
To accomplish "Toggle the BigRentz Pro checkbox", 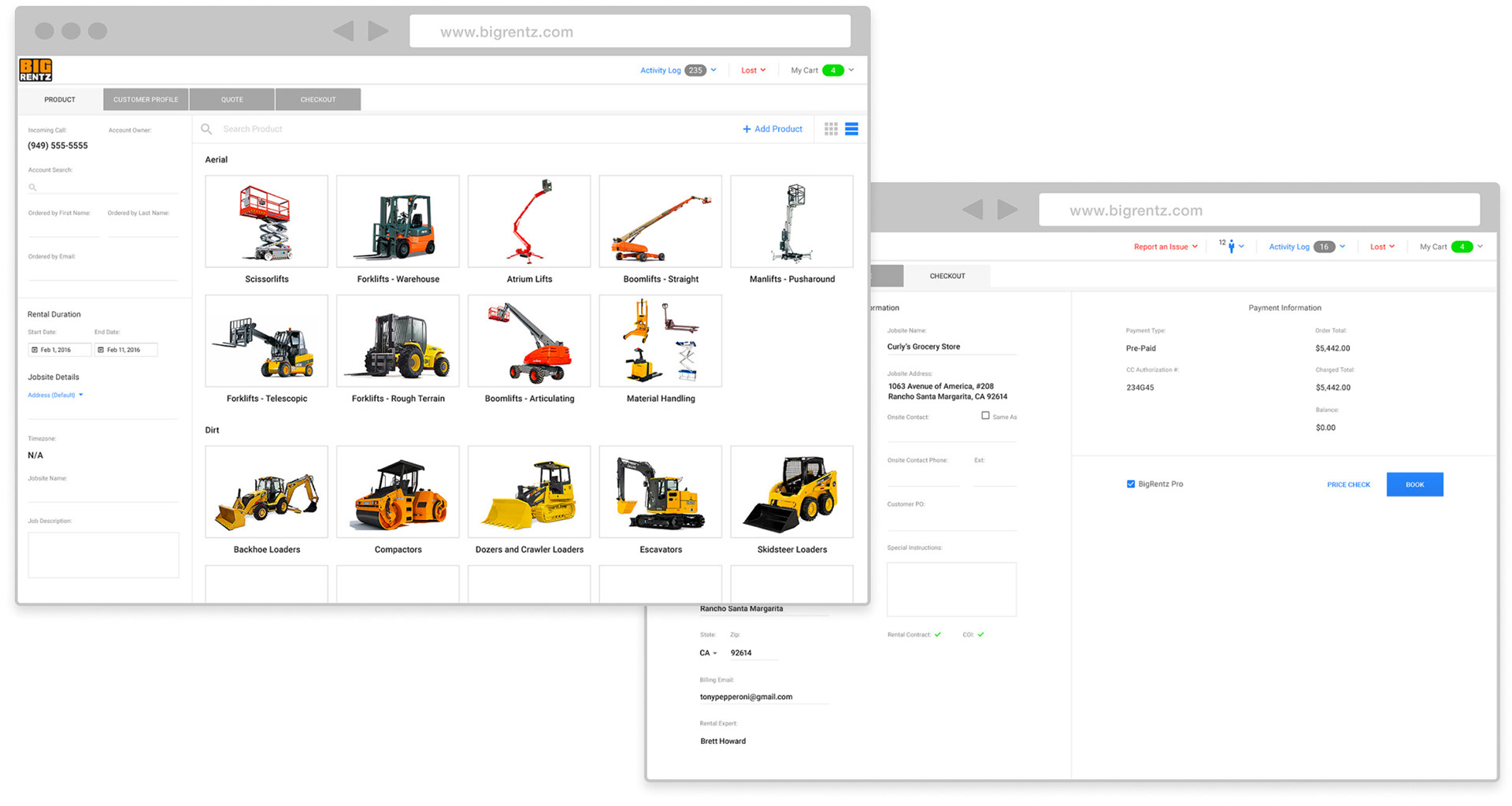I will (1131, 485).
